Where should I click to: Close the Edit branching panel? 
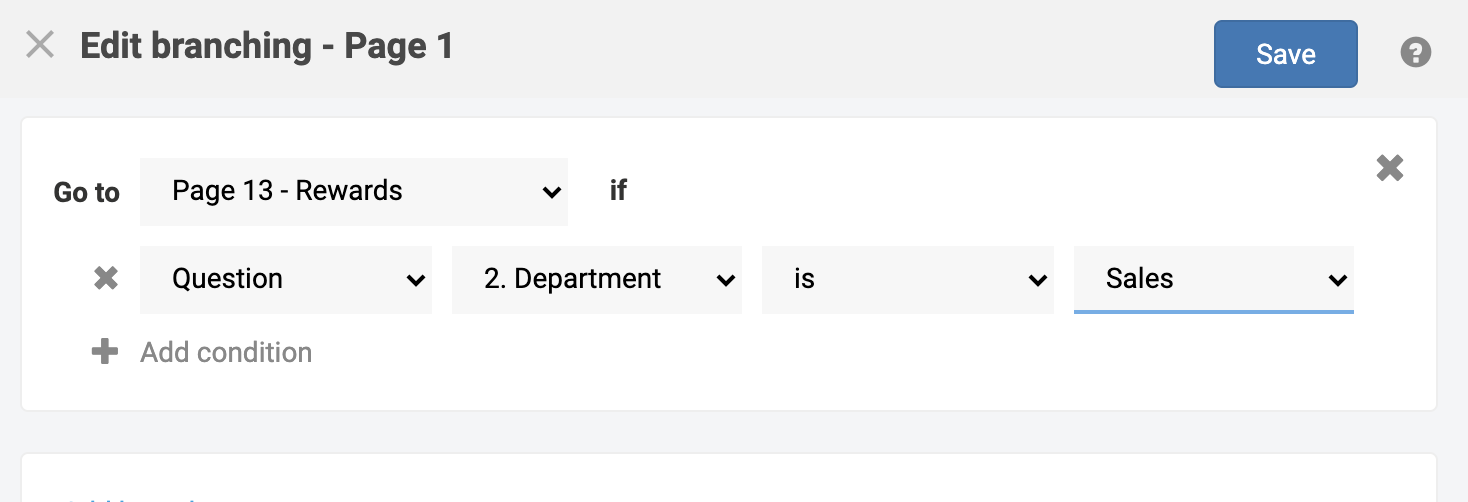(40, 45)
